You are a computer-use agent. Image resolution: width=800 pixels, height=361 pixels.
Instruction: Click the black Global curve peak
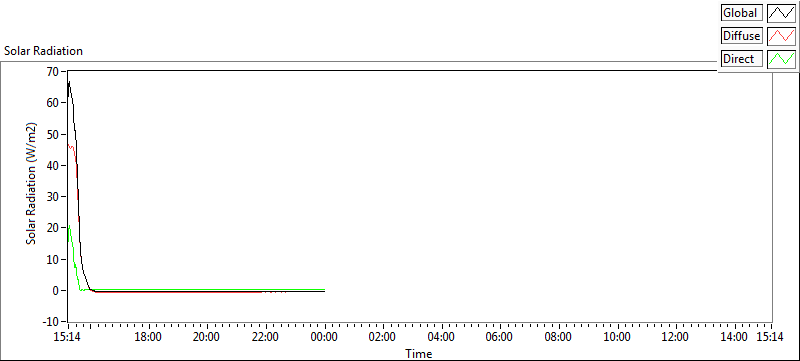pos(69,82)
